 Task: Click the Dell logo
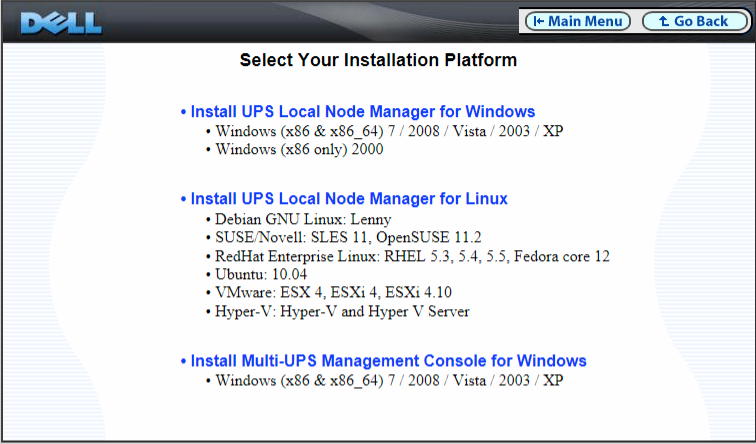62,24
